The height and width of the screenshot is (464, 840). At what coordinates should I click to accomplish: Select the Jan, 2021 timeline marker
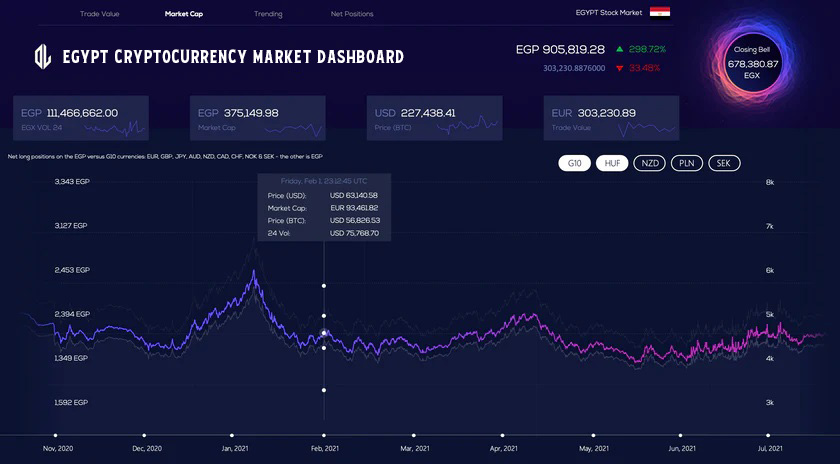[233, 435]
